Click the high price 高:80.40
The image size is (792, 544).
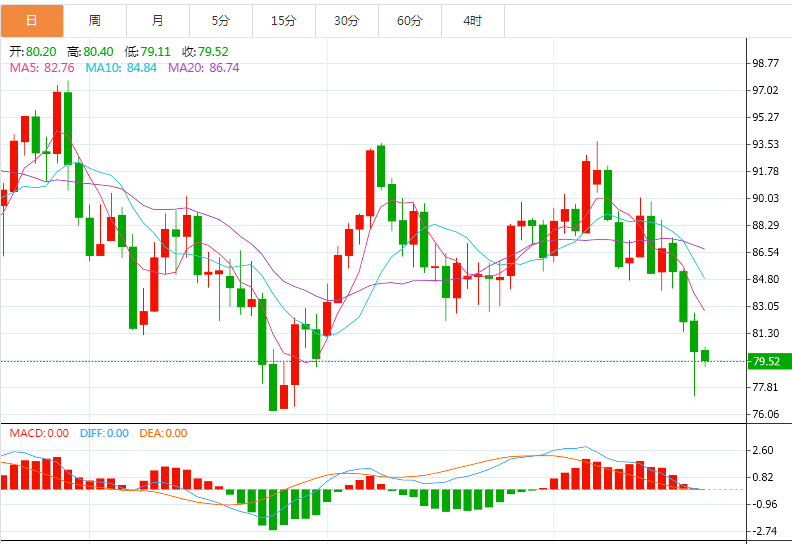coord(90,52)
